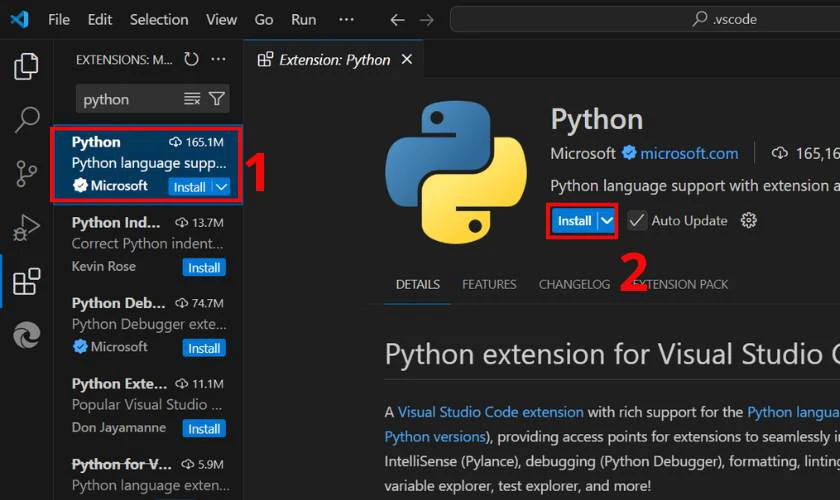
Task: Open the Python versions link
Action: click(x=434, y=437)
